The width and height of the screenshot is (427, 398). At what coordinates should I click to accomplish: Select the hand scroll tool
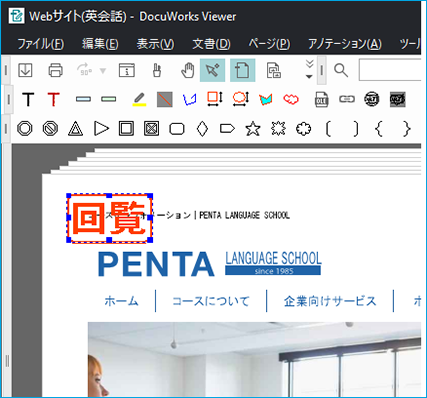(188, 70)
